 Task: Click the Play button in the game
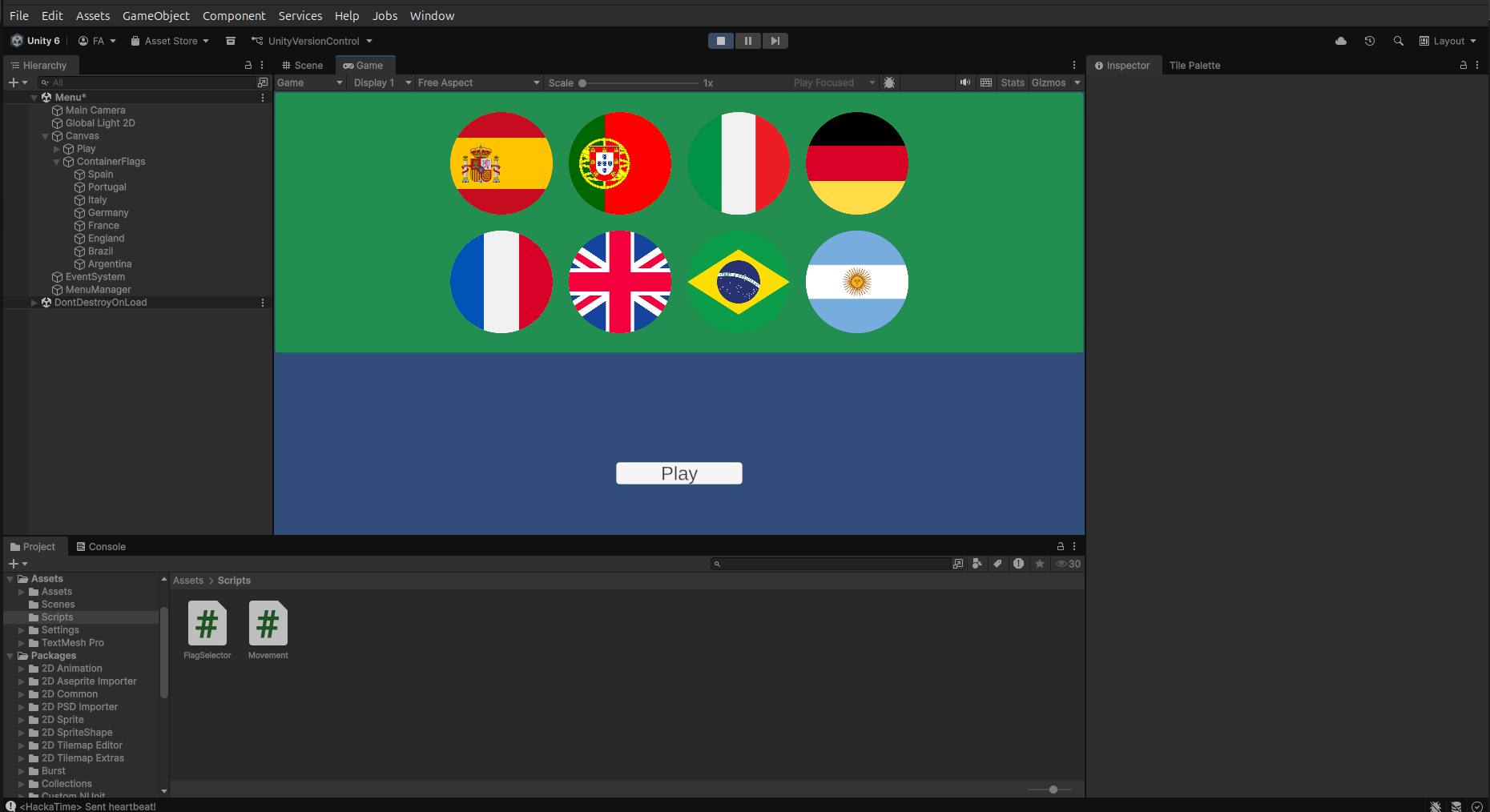coord(679,473)
